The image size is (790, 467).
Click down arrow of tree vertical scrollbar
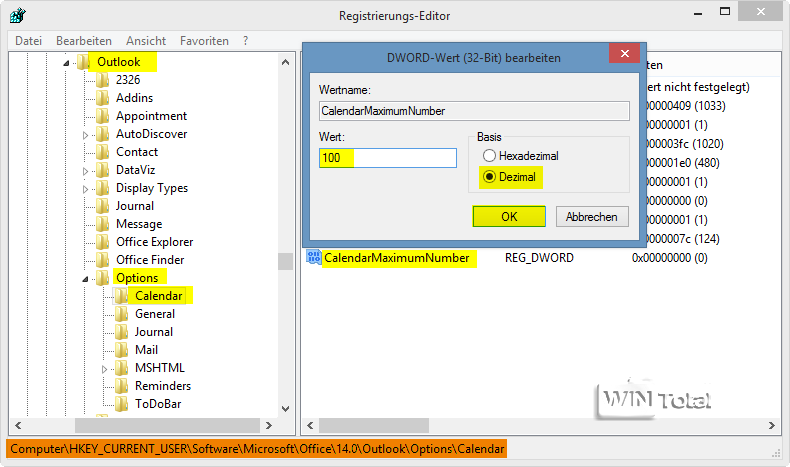pos(285,409)
